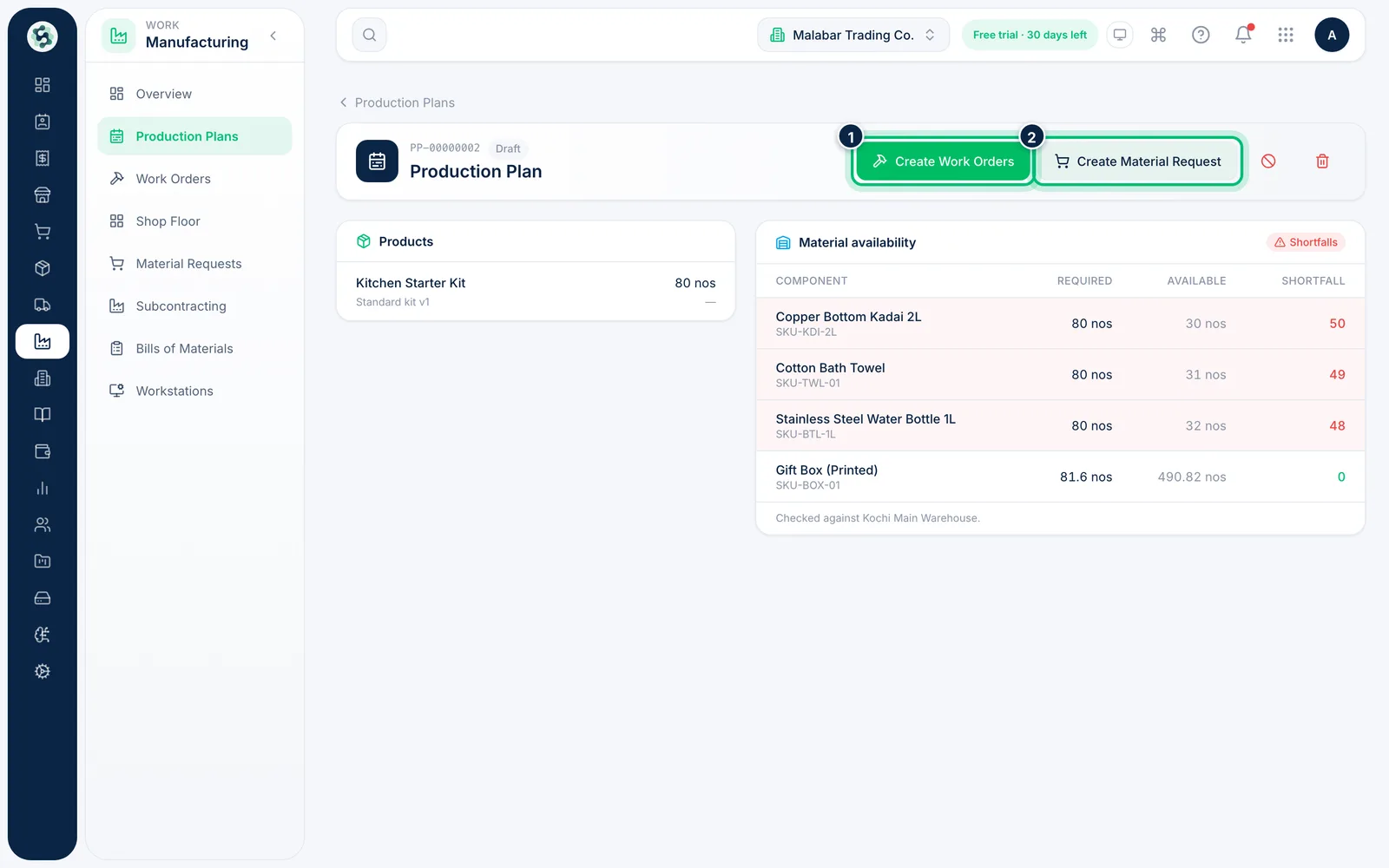Click the Copper Bottom Kadai 2L row

coord(1060,324)
